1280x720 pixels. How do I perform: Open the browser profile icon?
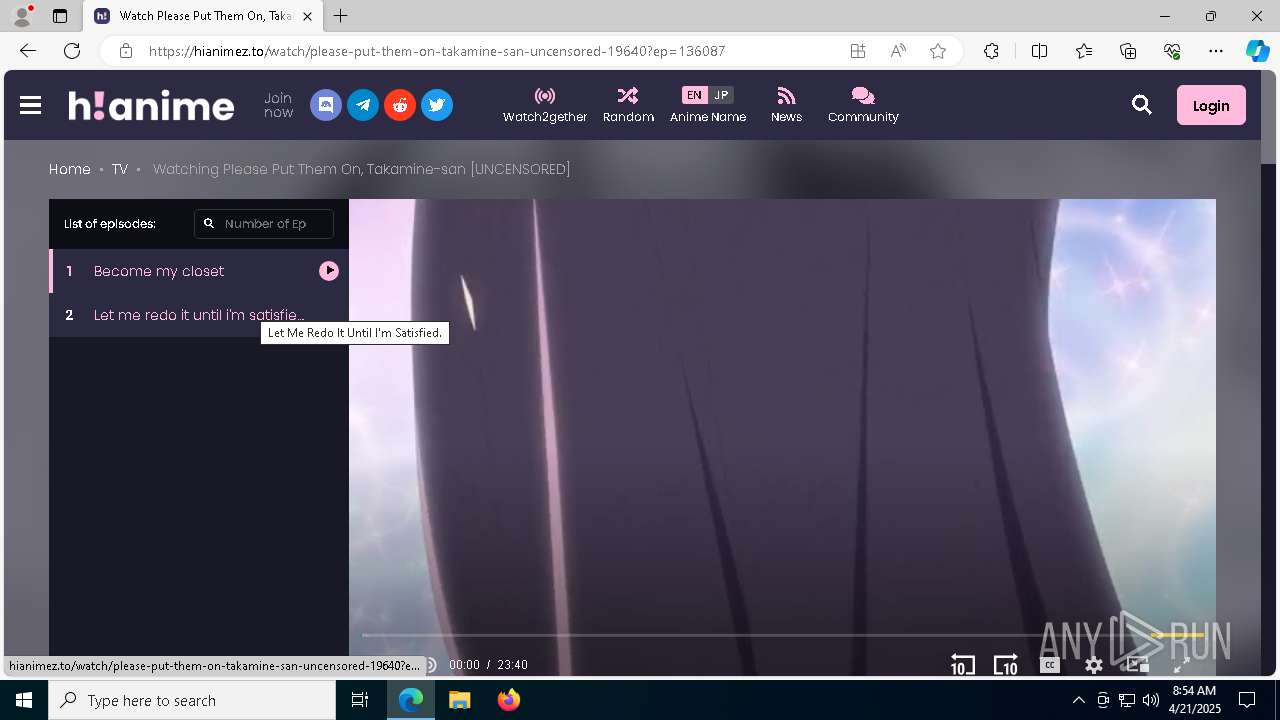click(x=22, y=16)
